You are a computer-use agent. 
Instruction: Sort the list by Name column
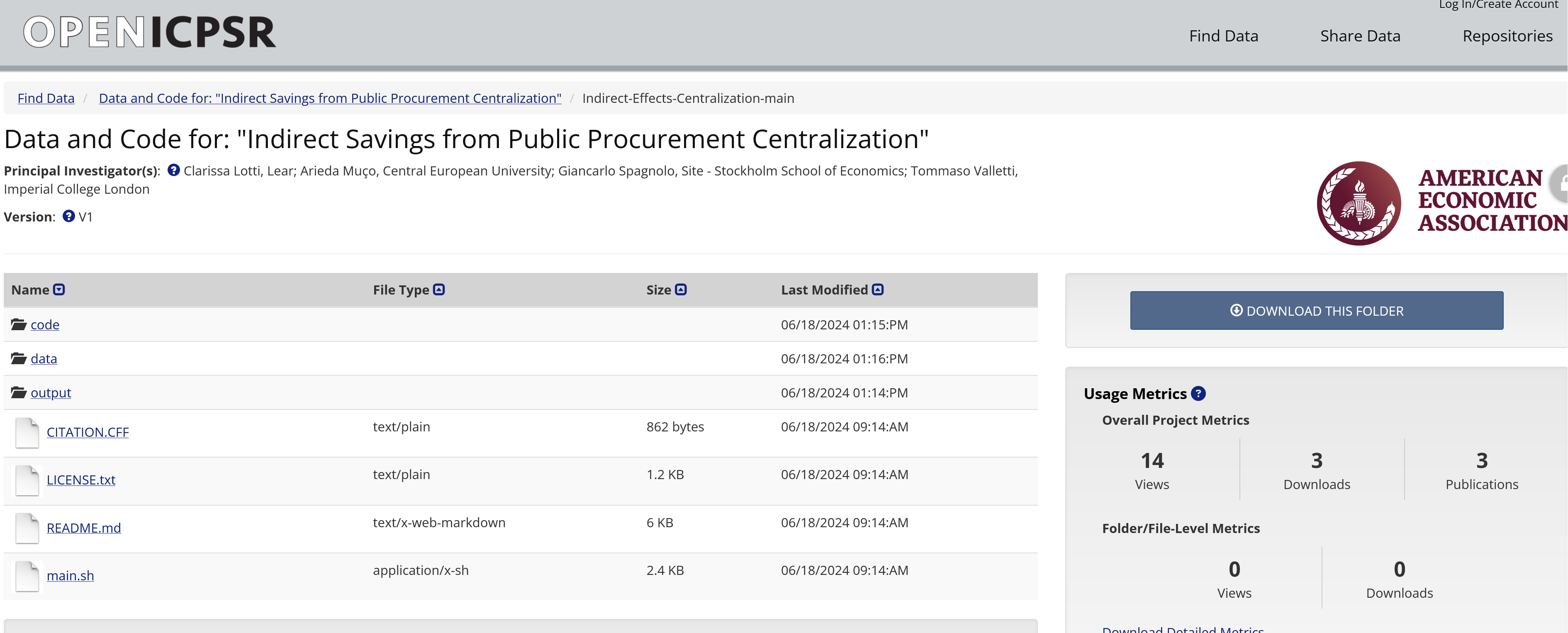pos(59,290)
